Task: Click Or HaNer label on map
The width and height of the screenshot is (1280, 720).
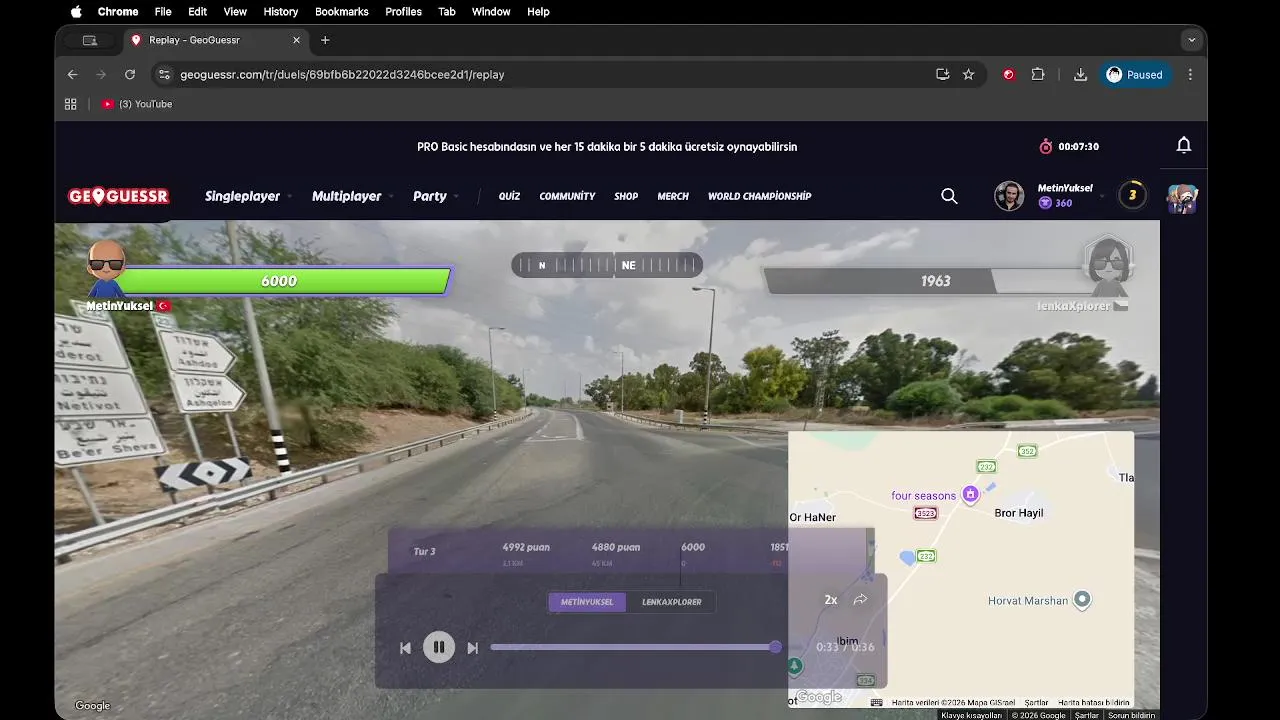Action: [x=812, y=517]
